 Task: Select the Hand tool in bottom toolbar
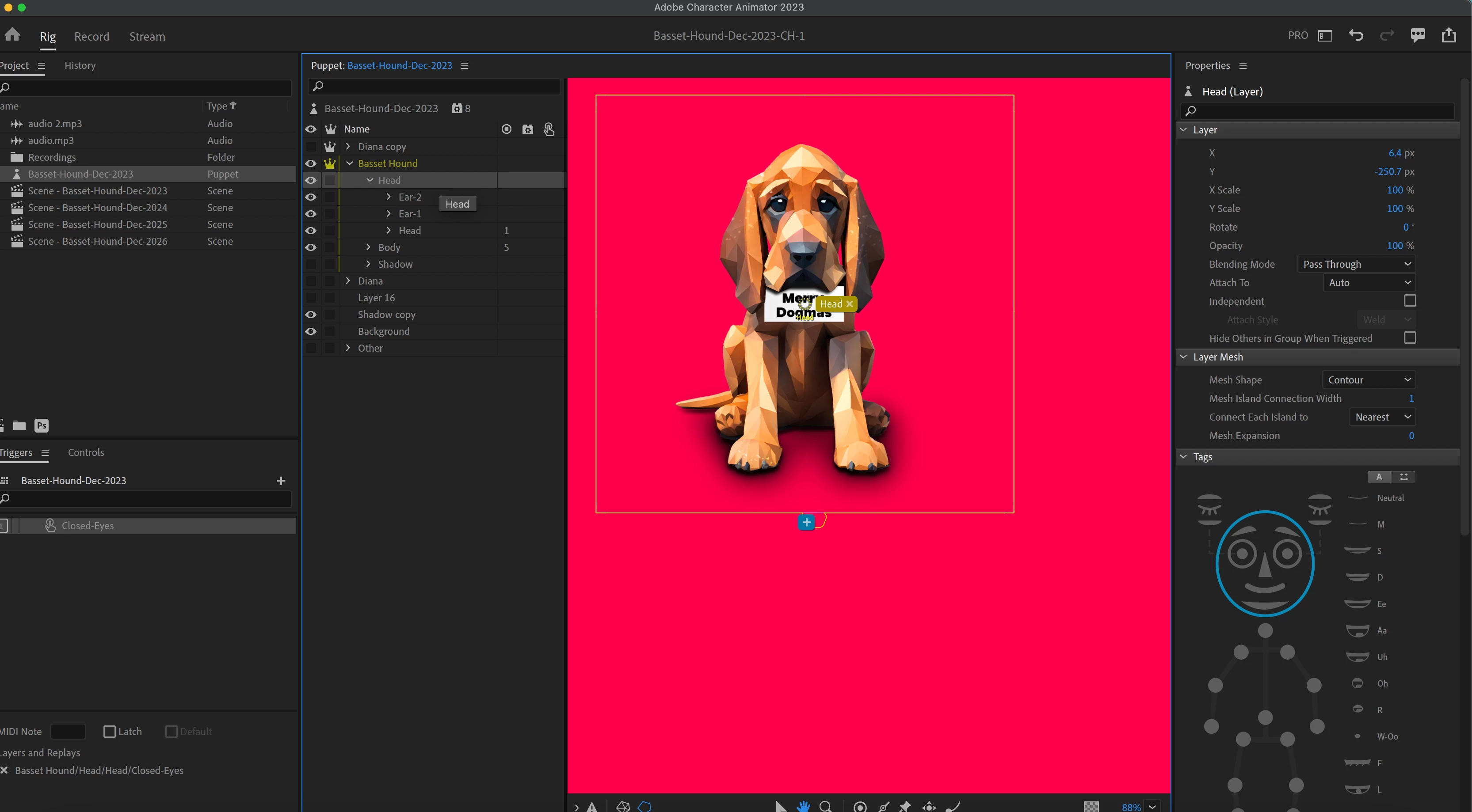click(x=804, y=806)
